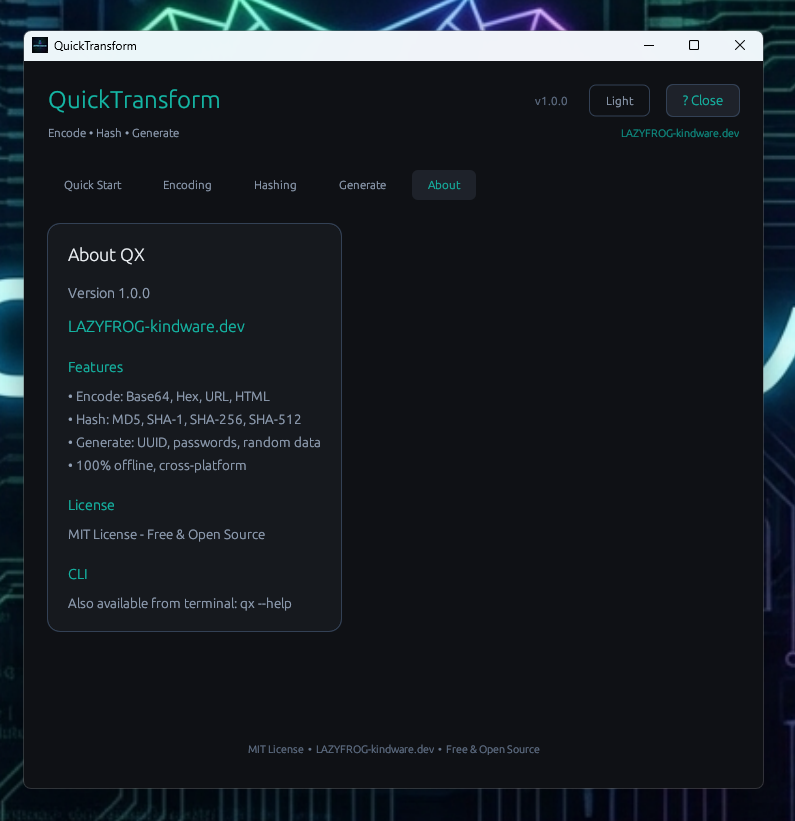Close the QuickTransform window
This screenshot has width=795, height=821.
(740, 46)
